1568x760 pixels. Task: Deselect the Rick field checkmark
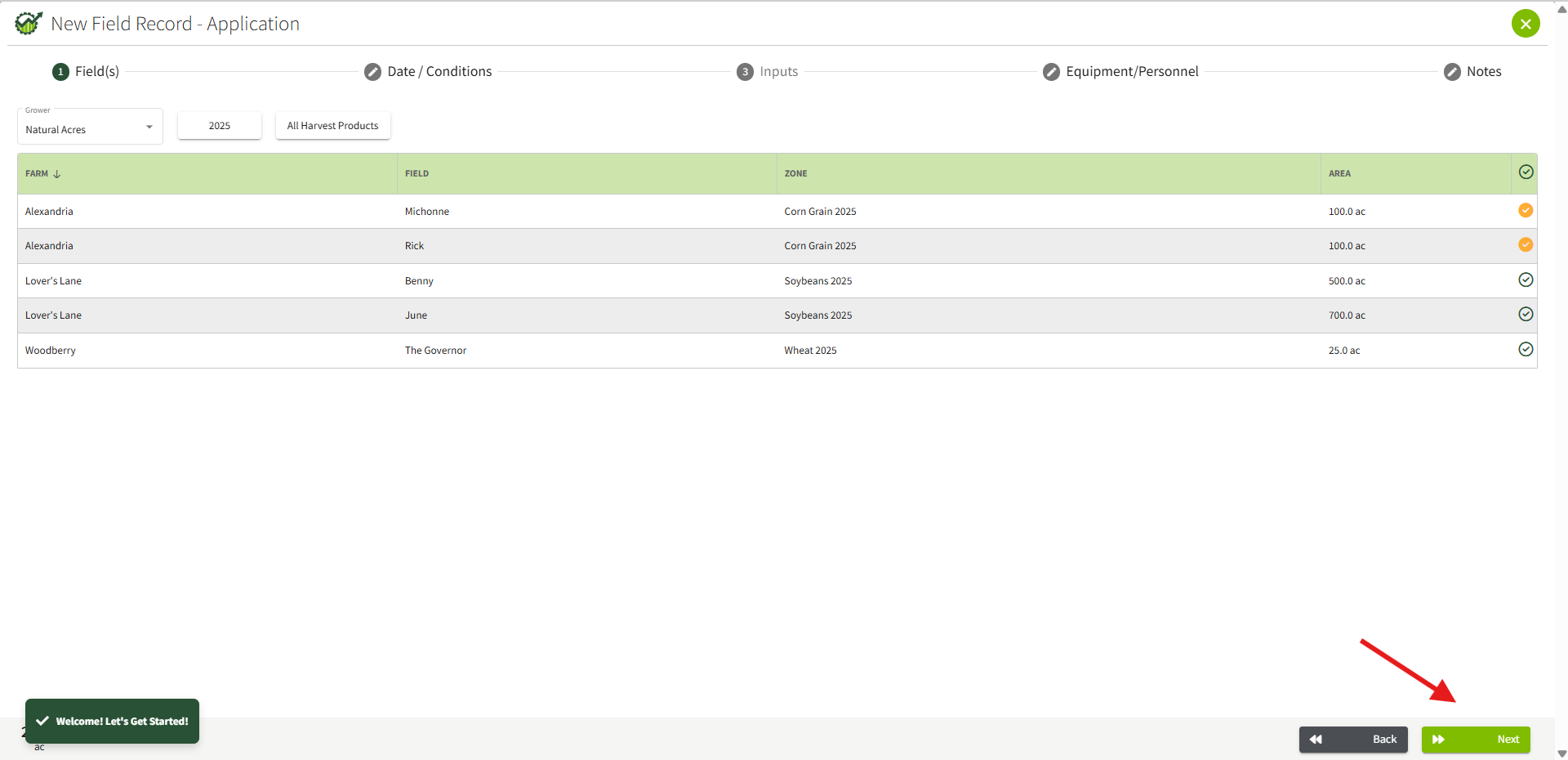[1526, 245]
